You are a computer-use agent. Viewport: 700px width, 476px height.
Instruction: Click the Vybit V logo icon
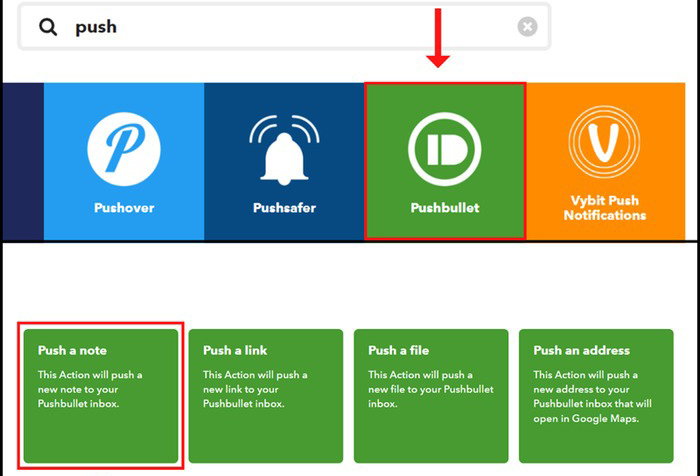click(x=604, y=142)
